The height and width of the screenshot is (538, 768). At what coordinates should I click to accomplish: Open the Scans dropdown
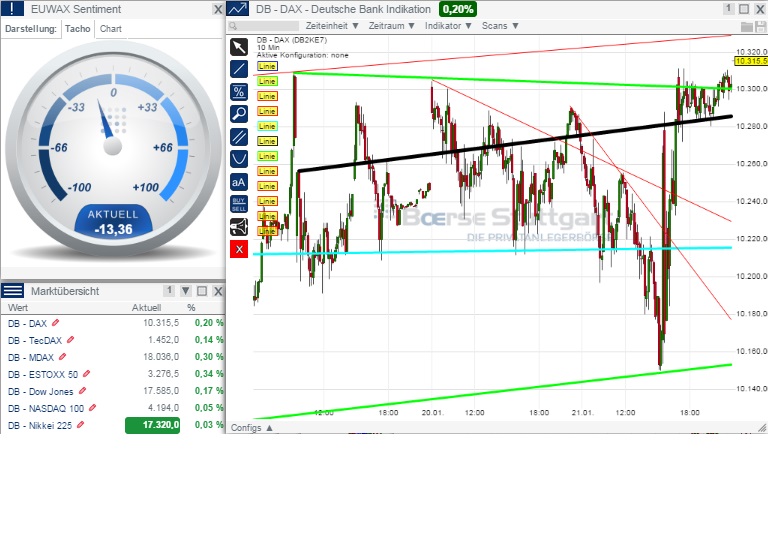coord(500,26)
